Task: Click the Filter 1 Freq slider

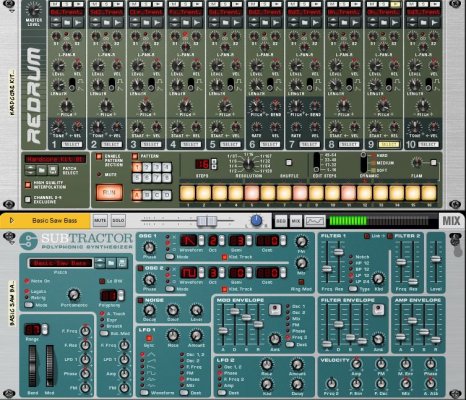Action: click(x=327, y=269)
